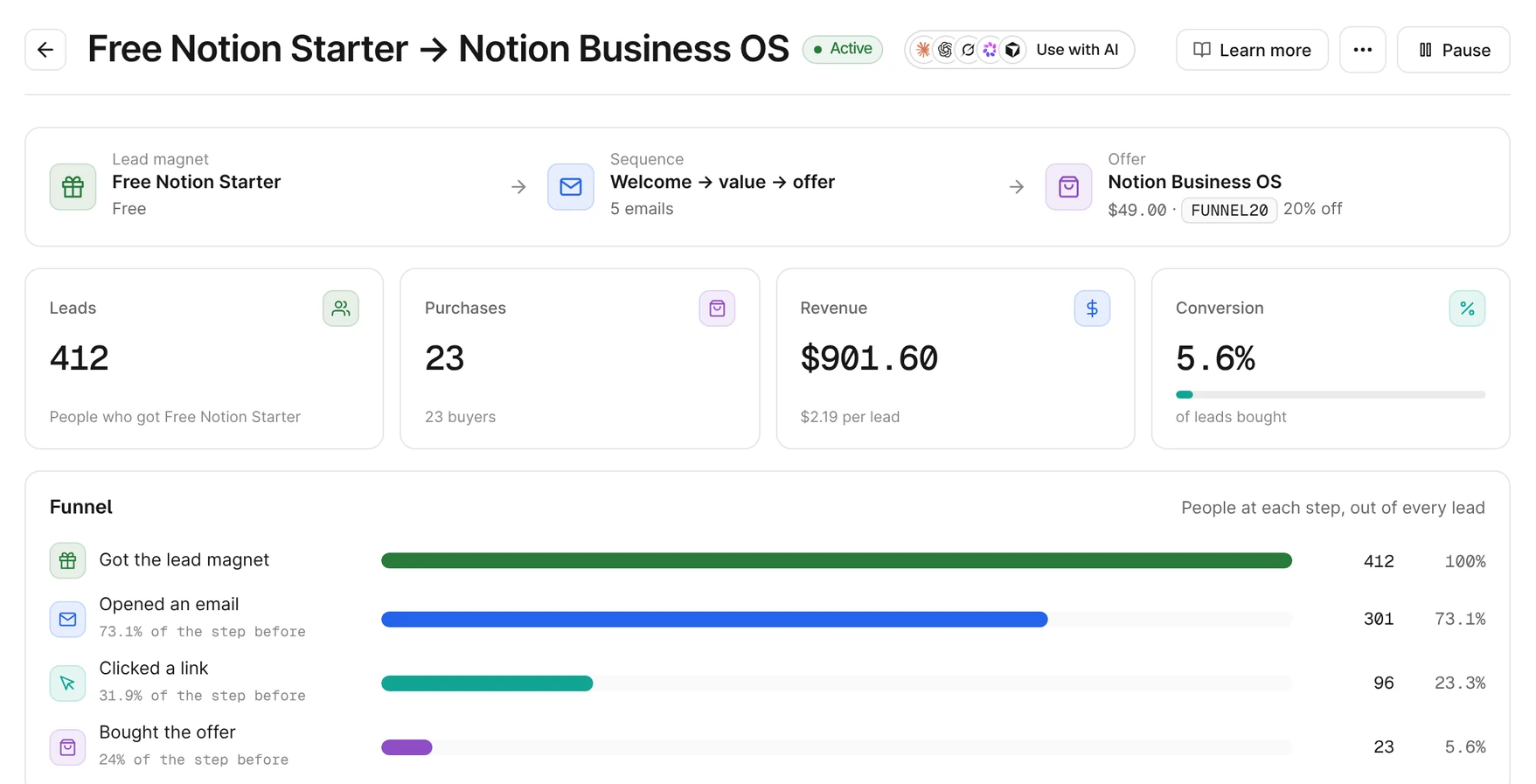Viewport: 1536px width, 784px height.
Task: Click the cursor icon beside Clicked a link
Action: 67,683
